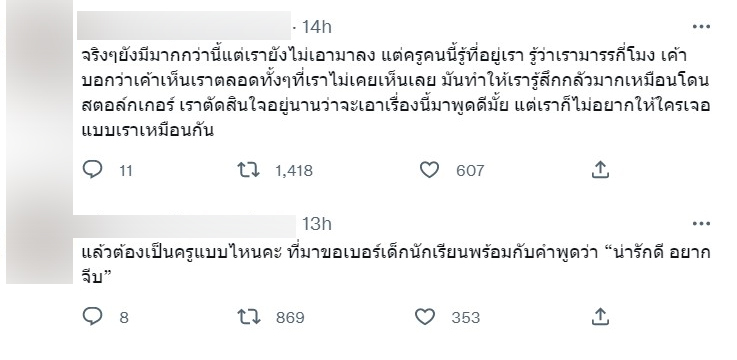Click the share icon on the 13h tweet
Image resolution: width=737 pixels, height=360 pixels.
click(x=600, y=317)
